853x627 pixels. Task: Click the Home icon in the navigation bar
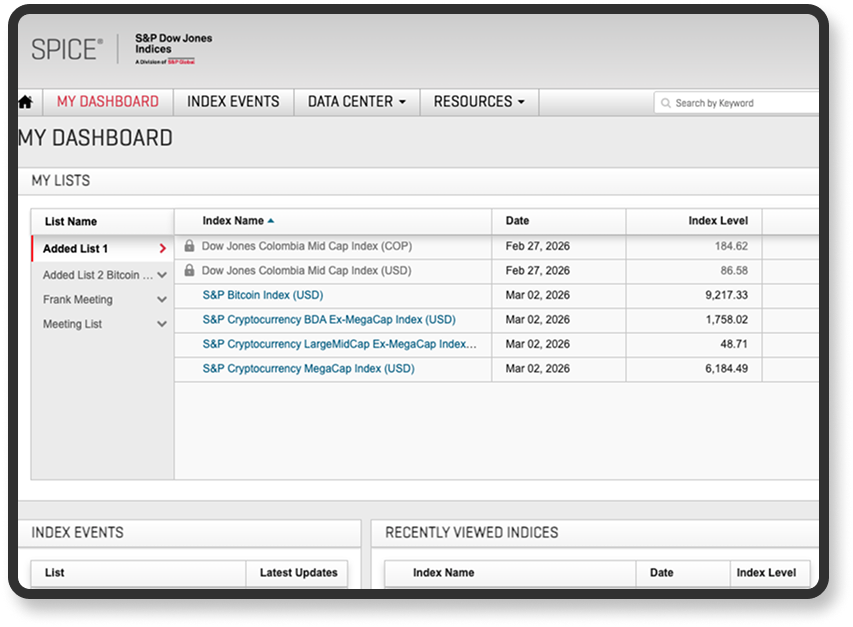[25, 101]
